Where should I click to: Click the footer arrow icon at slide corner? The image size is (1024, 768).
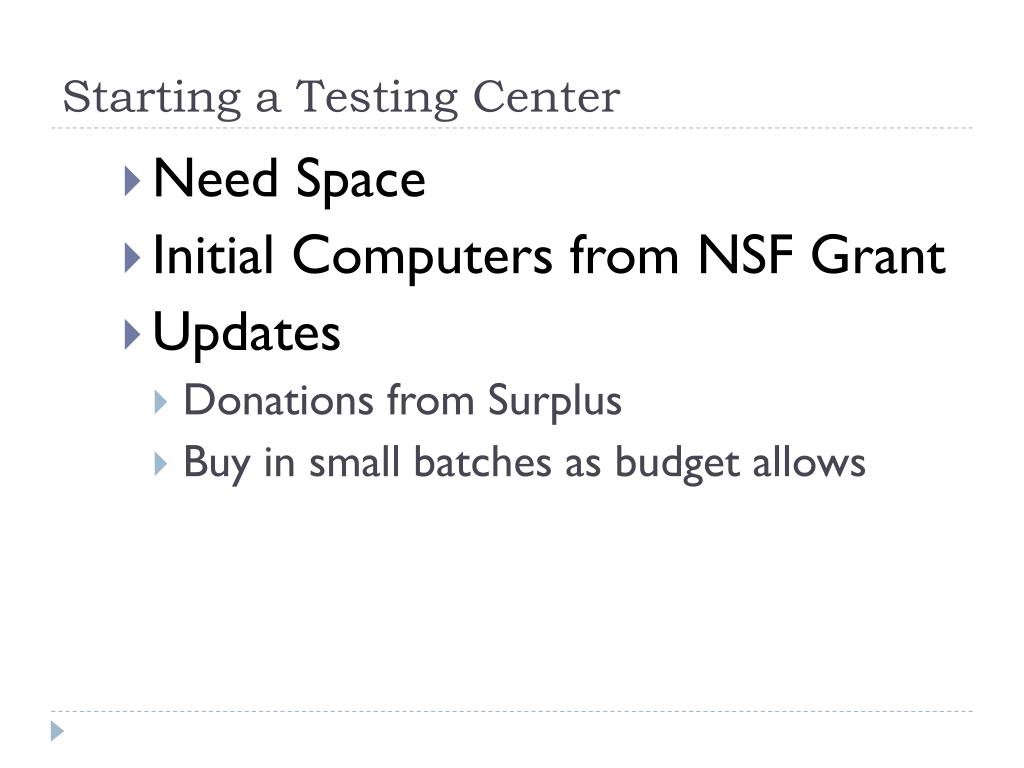pos(57,731)
